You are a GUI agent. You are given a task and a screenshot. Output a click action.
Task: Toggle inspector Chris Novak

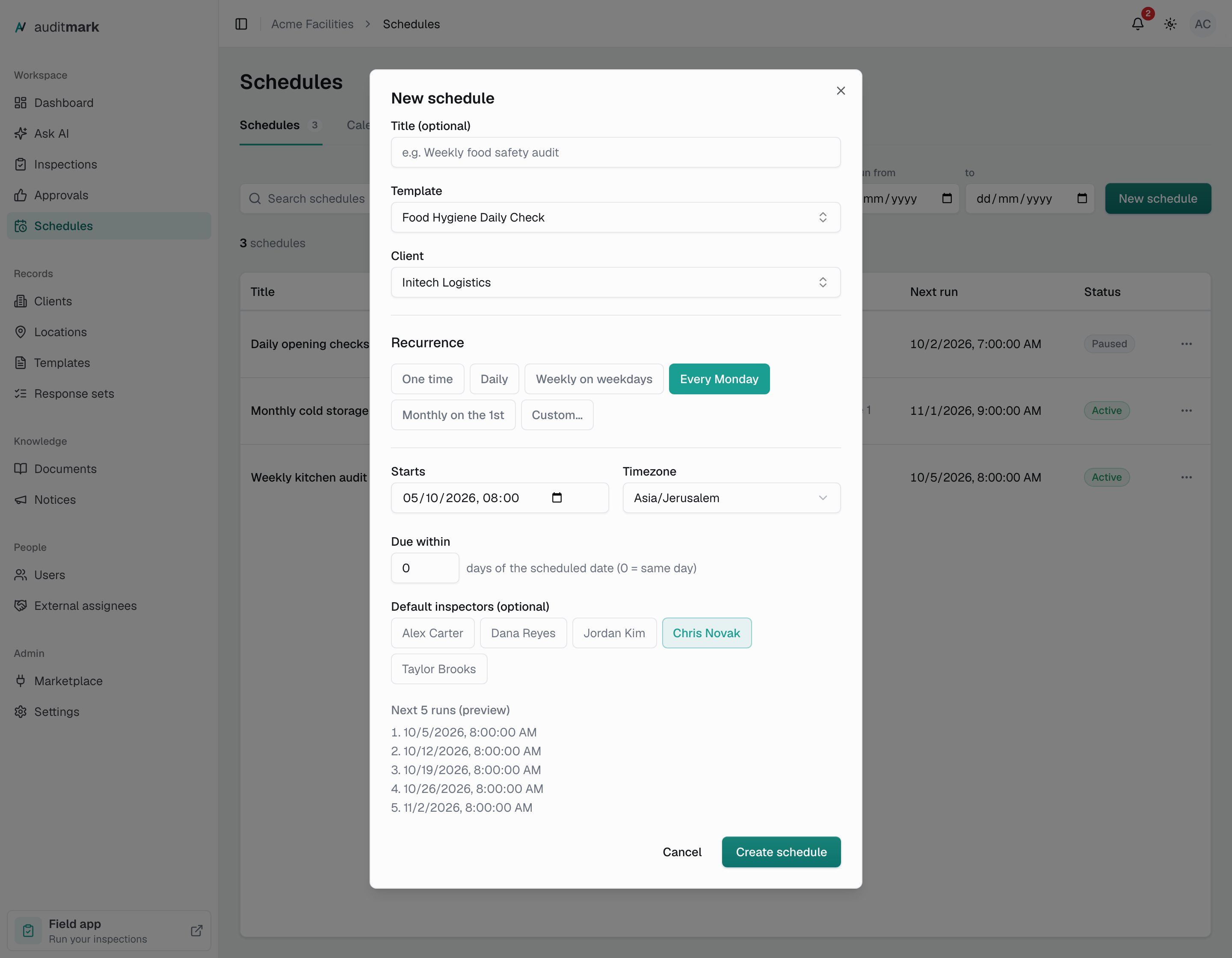point(706,633)
